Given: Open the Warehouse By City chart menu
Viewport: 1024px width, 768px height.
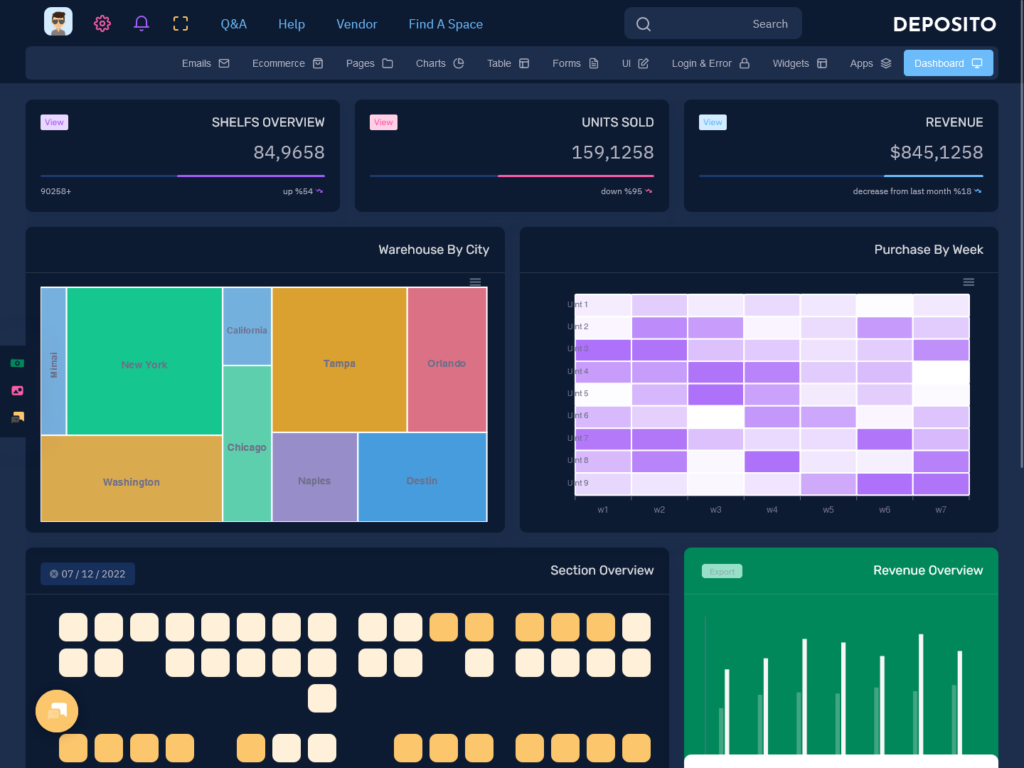Looking at the screenshot, I should [x=475, y=282].
